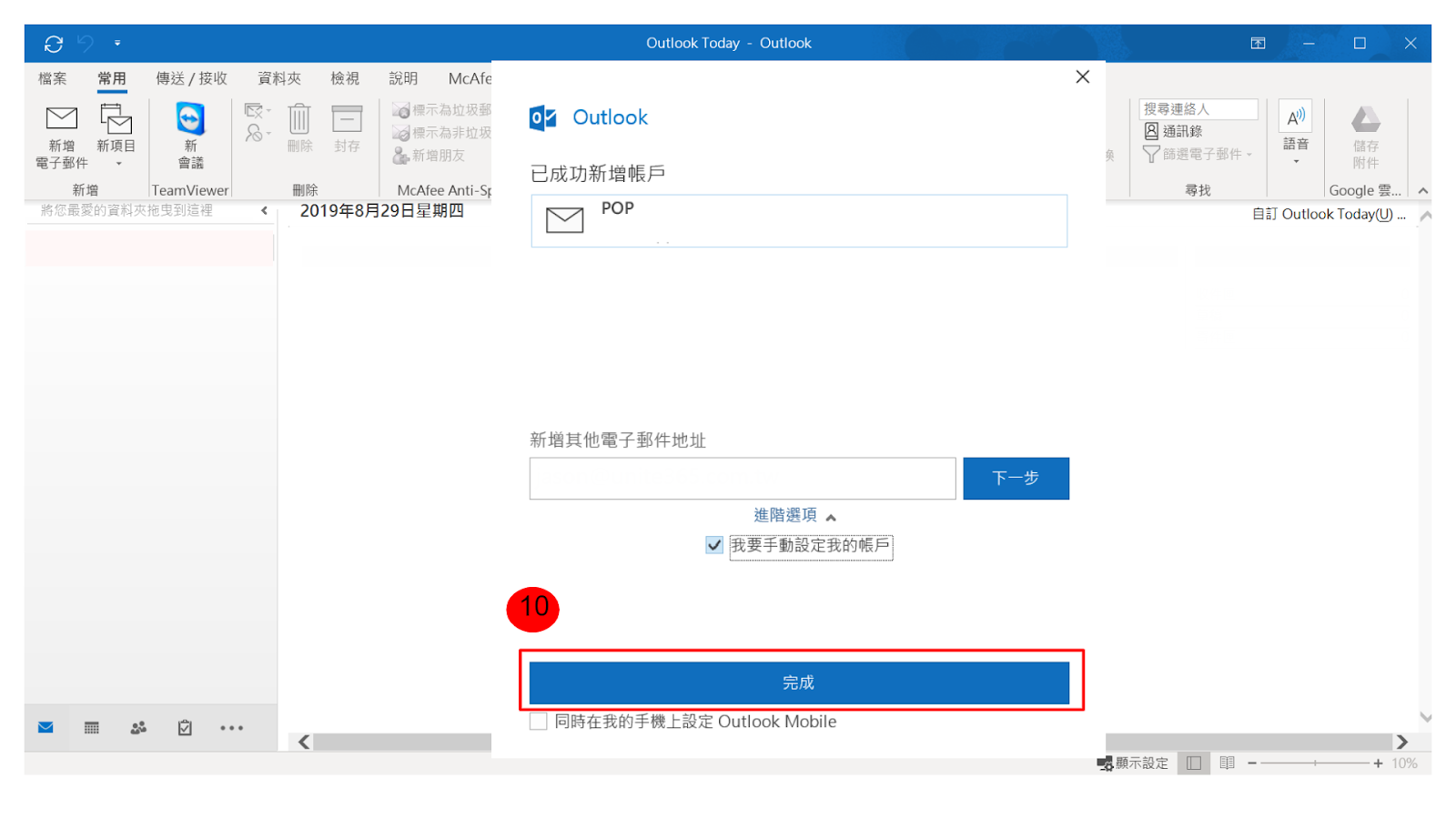
Task: Click the Send/Receive sync icon in title bar
Action: [54, 43]
